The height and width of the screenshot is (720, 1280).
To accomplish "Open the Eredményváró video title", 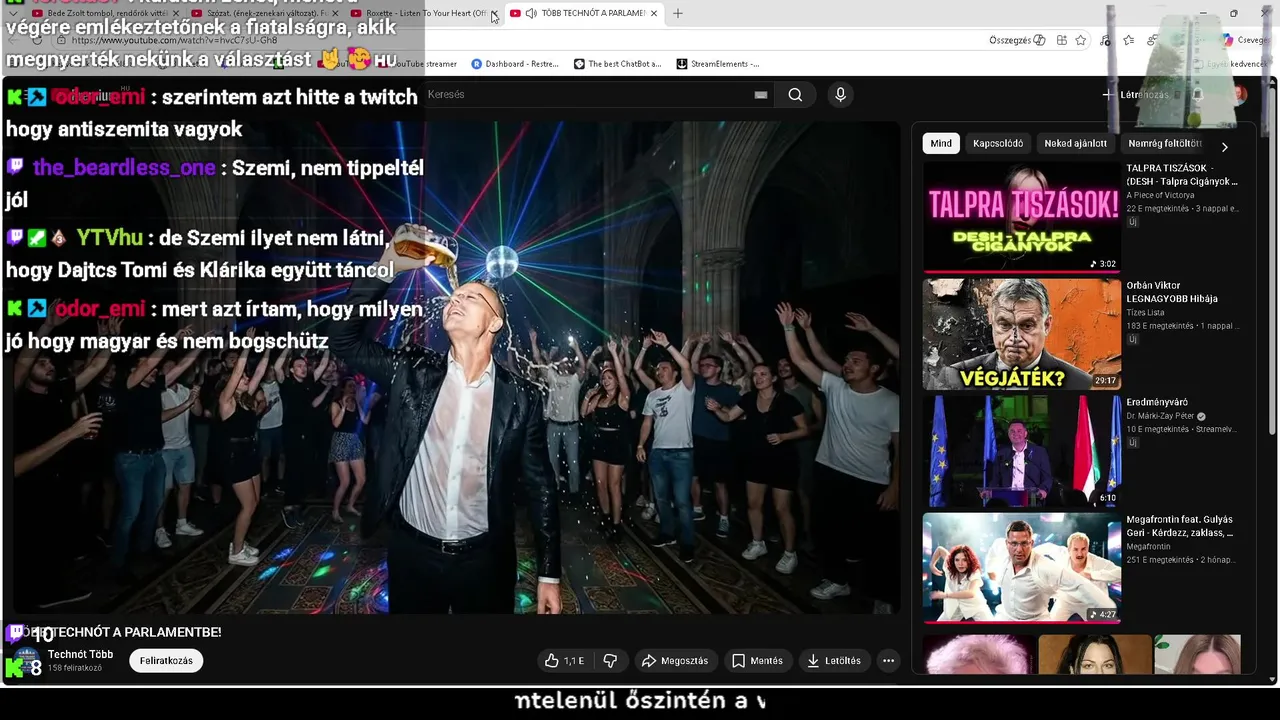I will tap(1157, 402).
